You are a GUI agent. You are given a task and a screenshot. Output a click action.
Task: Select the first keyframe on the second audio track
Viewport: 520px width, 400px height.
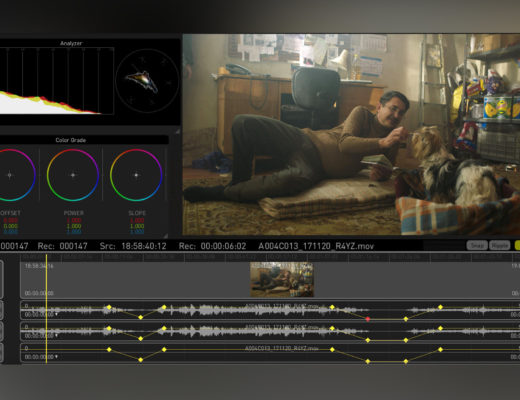pyautogui.click(x=109, y=328)
